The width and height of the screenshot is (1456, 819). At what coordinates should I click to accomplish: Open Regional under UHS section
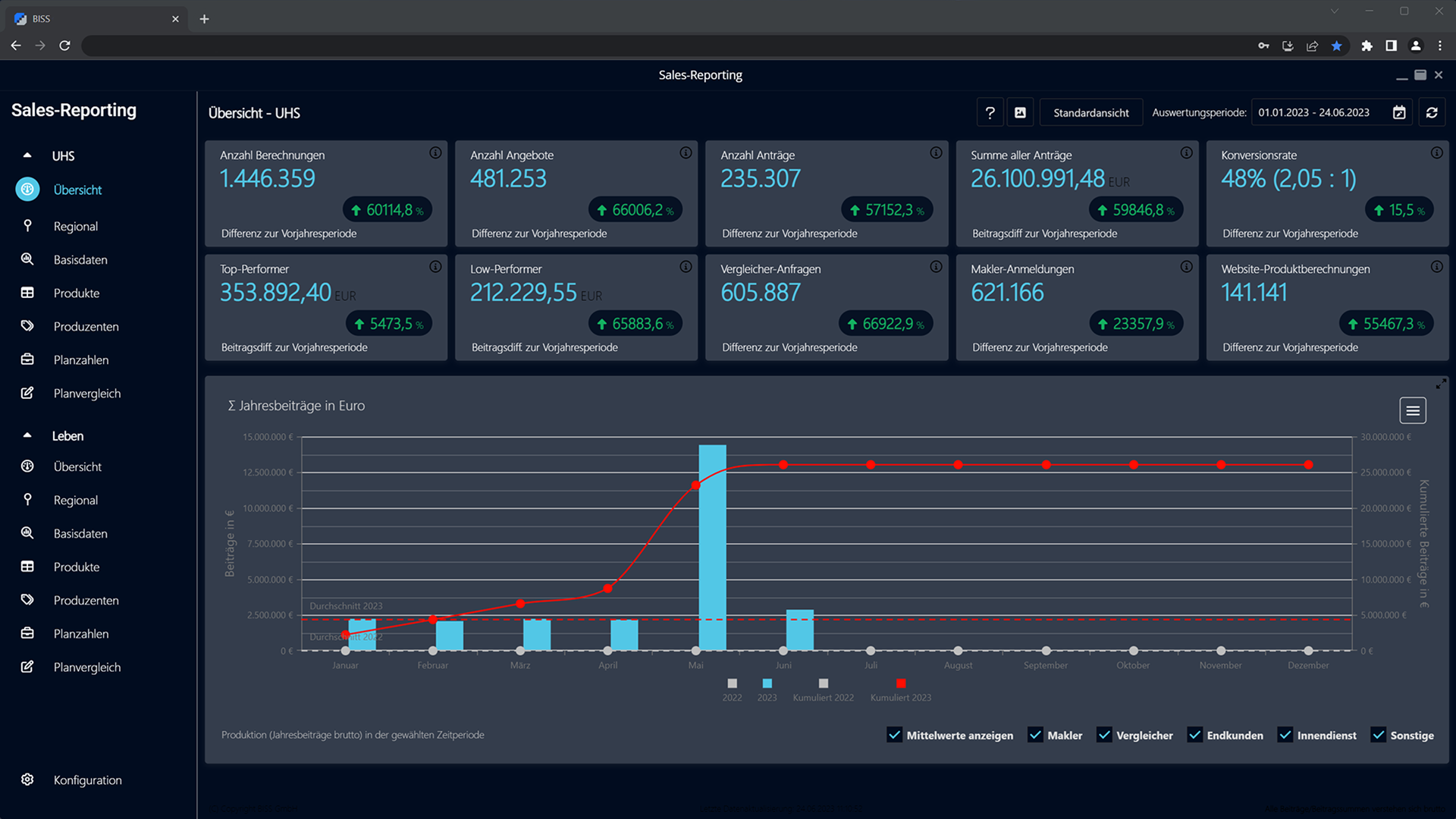point(75,226)
